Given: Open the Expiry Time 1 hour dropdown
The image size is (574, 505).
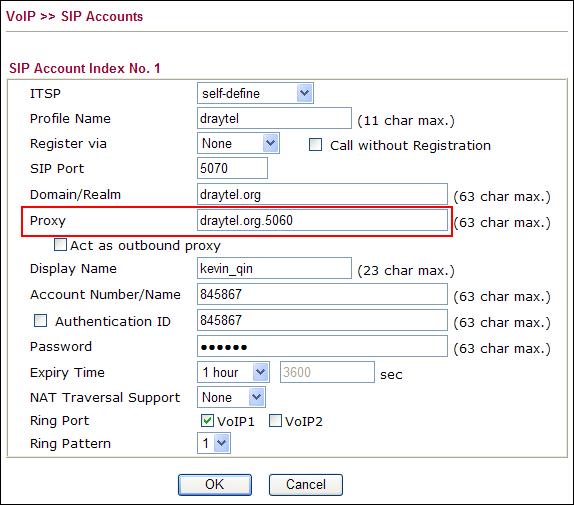Looking at the screenshot, I should click(x=233, y=372).
